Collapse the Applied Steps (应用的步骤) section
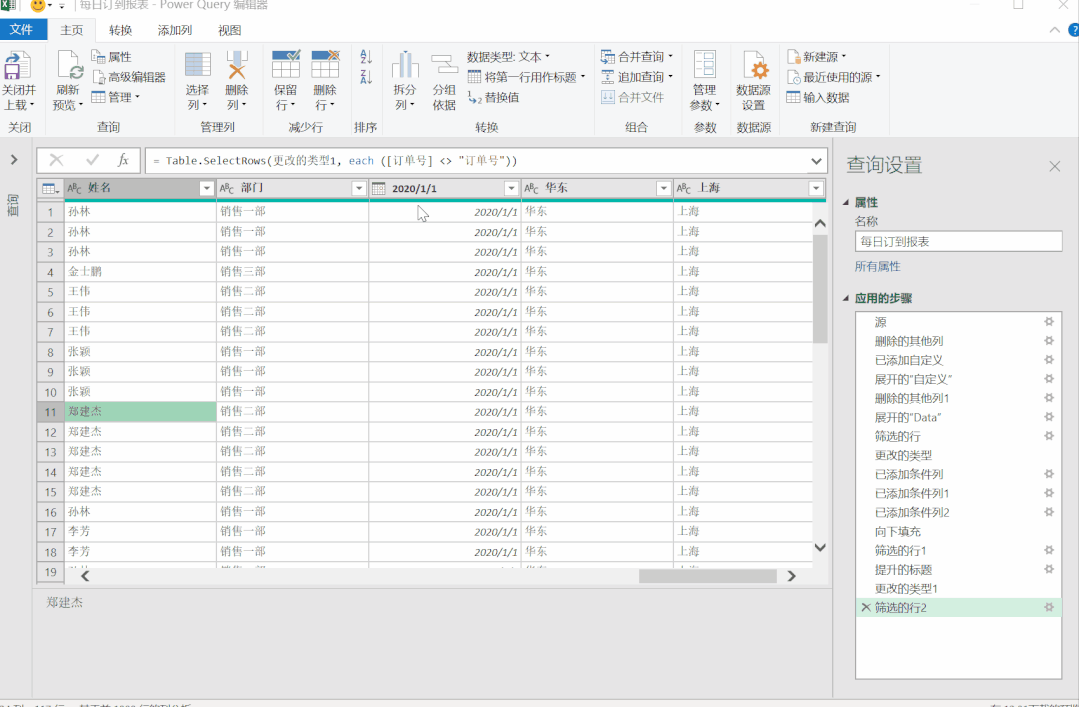The width and height of the screenshot is (1079, 707). 846,299
